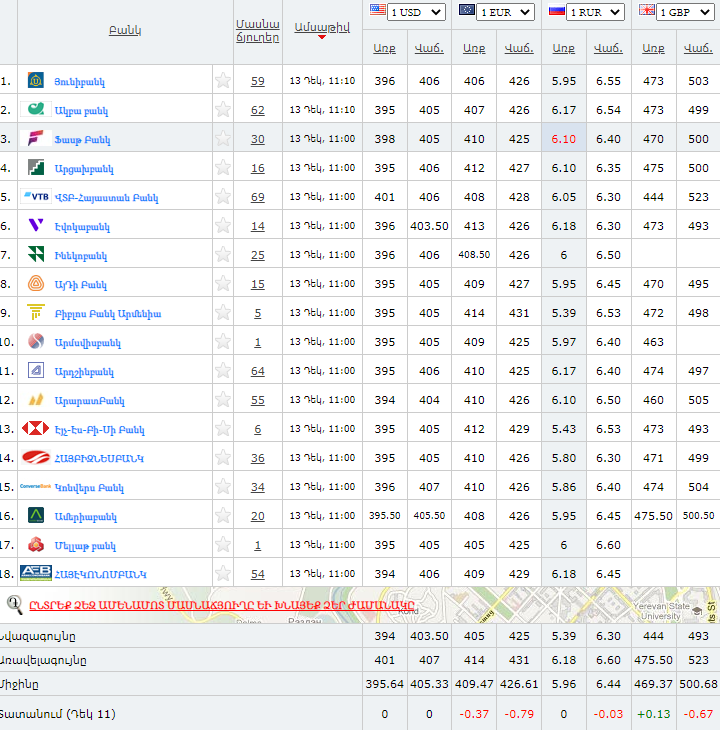The width and height of the screenshot is (720, 730).
Task: Click the 408.50 EUR buy rate for Ինեկոբանկ
Action: point(474,255)
